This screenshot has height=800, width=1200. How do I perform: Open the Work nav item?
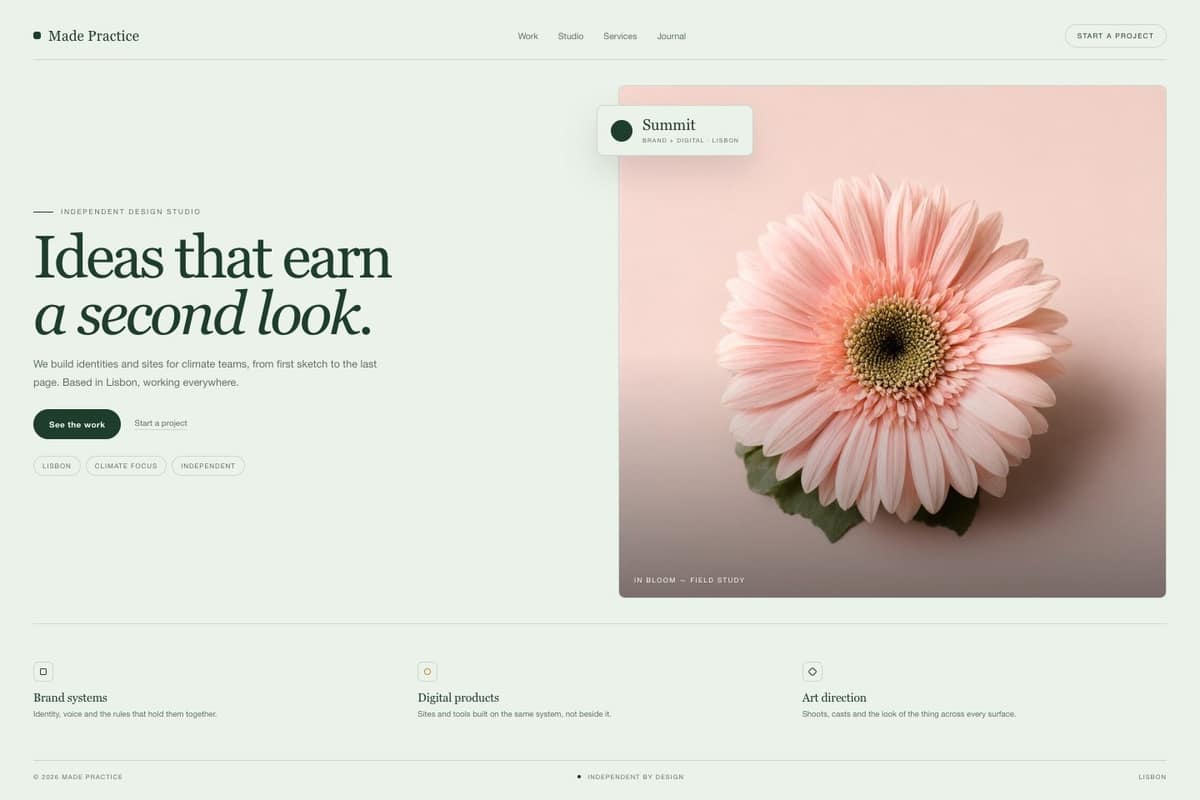tap(528, 36)
